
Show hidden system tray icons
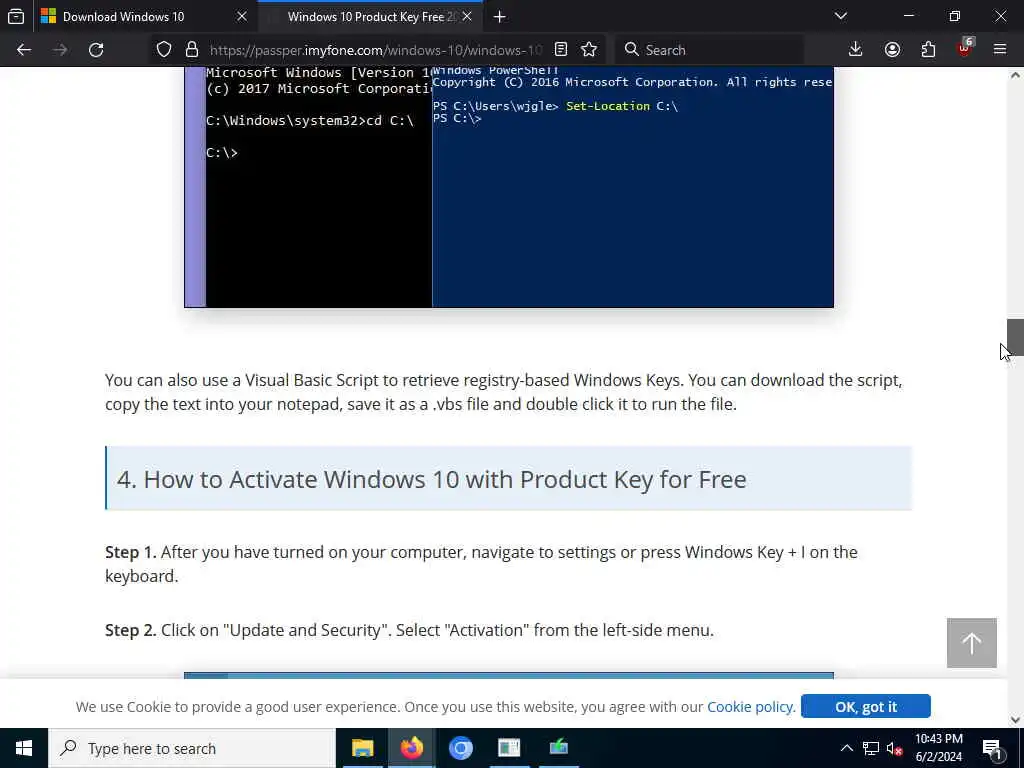click(x=846, y=748)
